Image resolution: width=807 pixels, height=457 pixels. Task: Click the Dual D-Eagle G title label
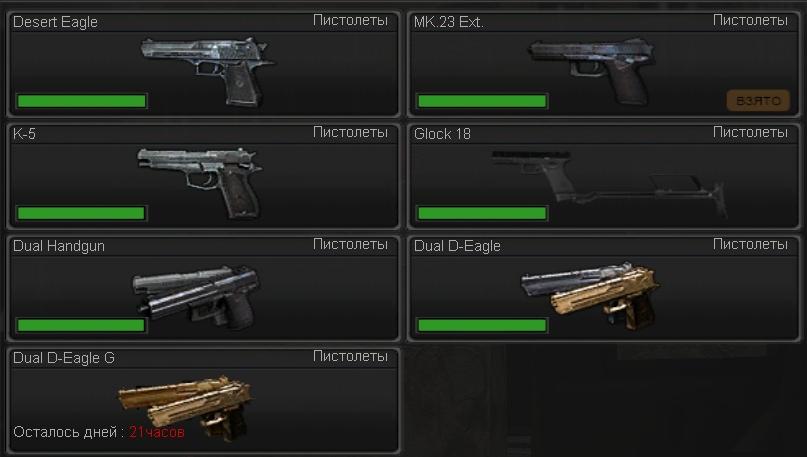64,358
